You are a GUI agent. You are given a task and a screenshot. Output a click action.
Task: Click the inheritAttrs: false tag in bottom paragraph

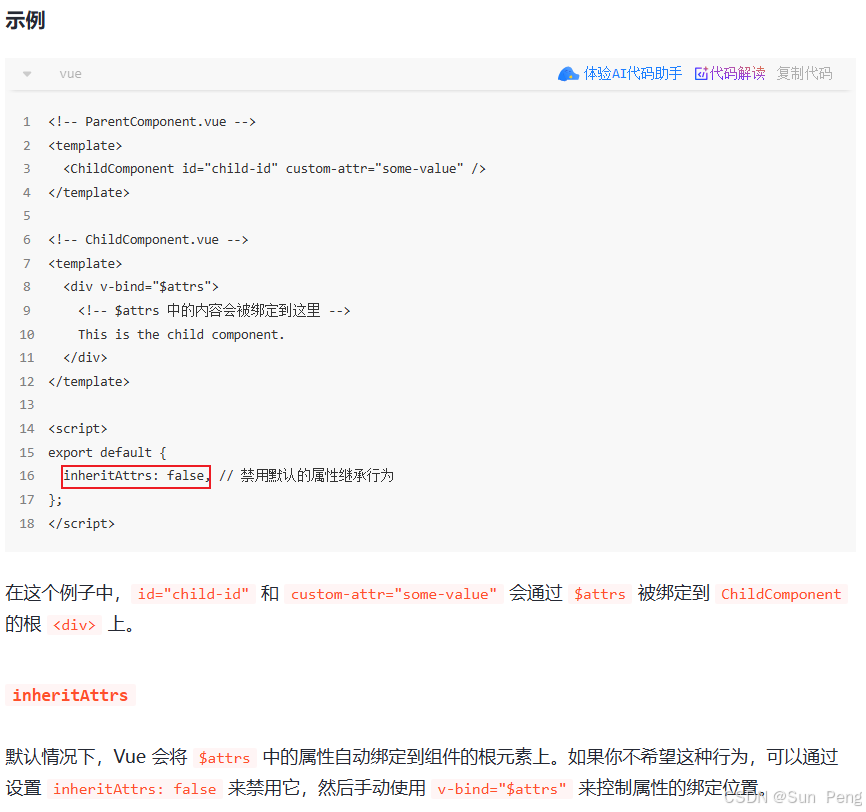[135, 789]
